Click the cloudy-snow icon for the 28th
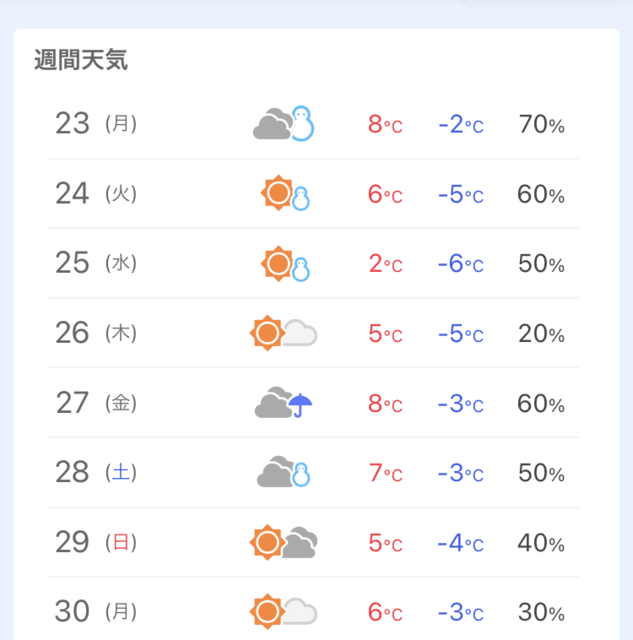The height and width of the screenshot is (640, 633). tap(284, 473)
